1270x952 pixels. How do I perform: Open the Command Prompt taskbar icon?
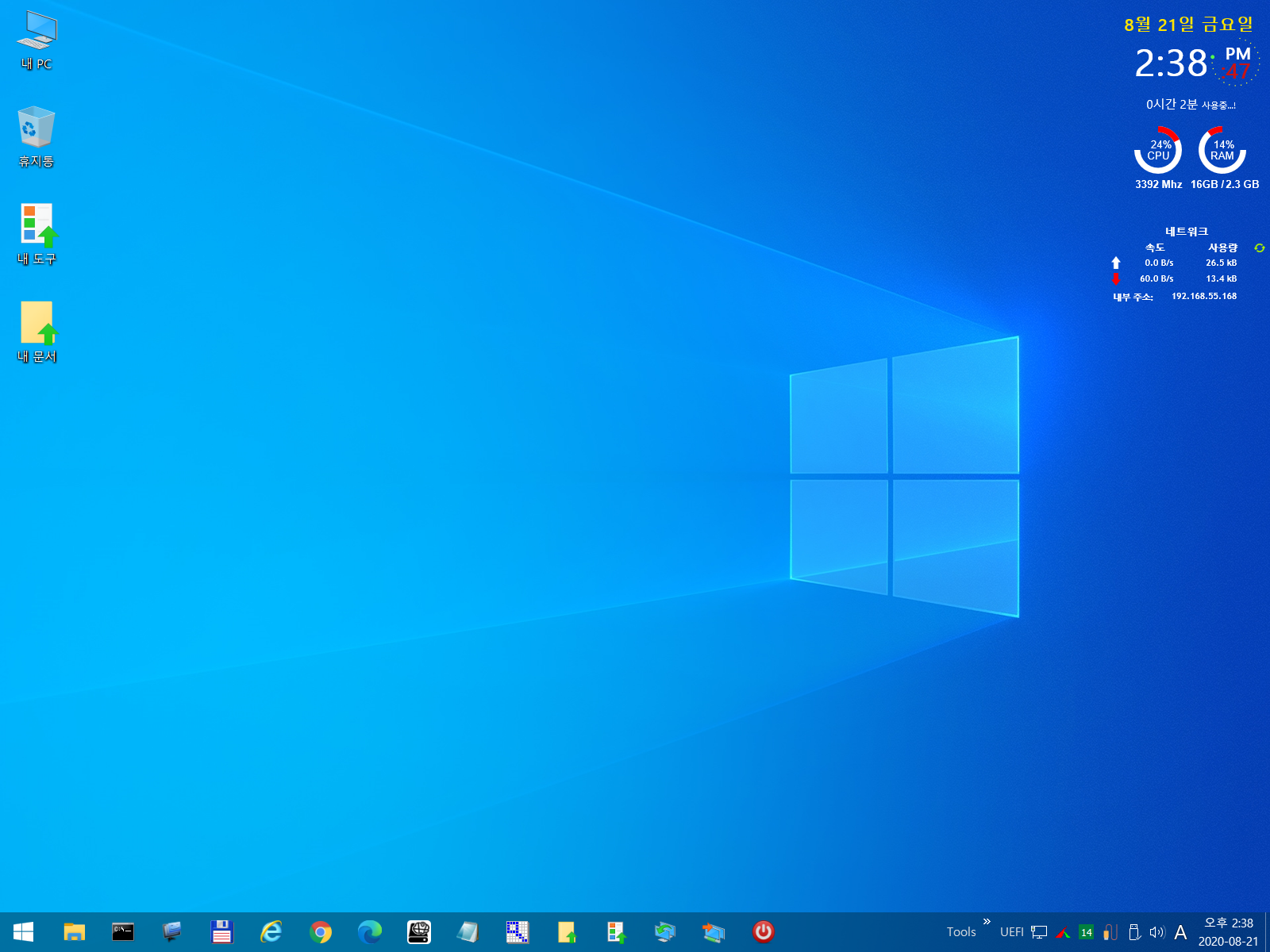pos(123,932)
